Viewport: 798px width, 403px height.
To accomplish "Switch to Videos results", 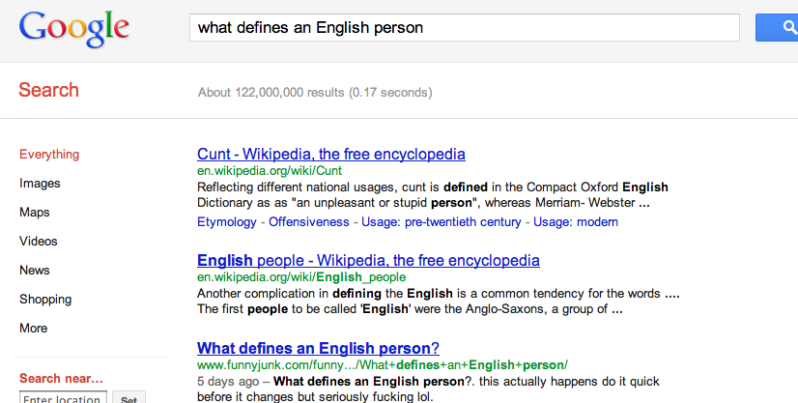I will tap(38, 241).
